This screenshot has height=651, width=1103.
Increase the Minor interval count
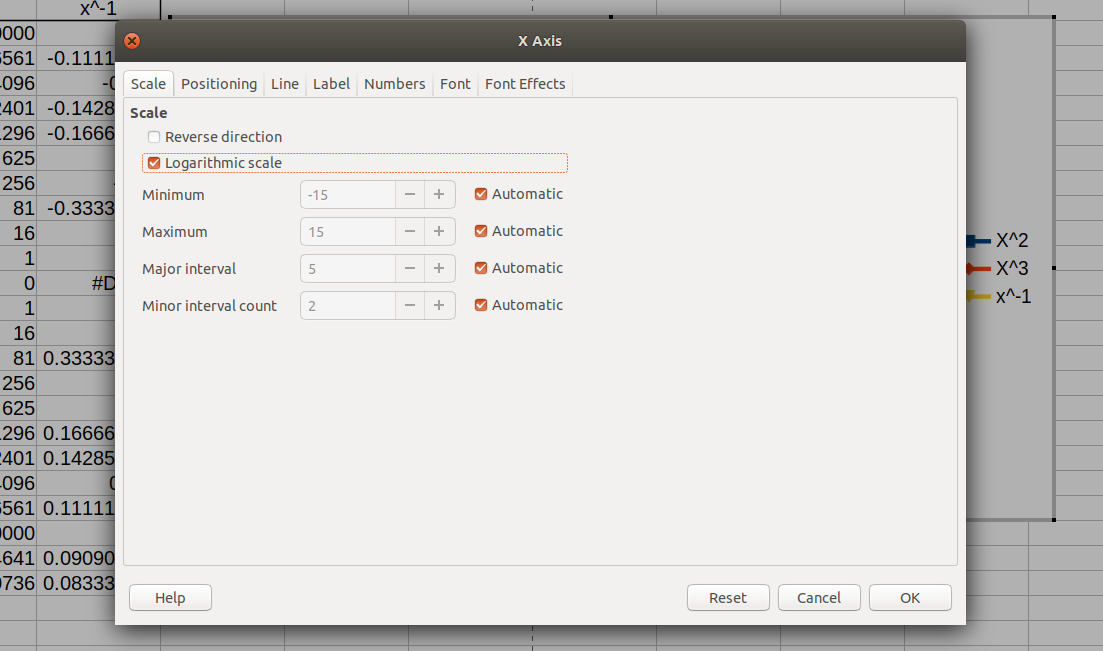tap(439, 305)
